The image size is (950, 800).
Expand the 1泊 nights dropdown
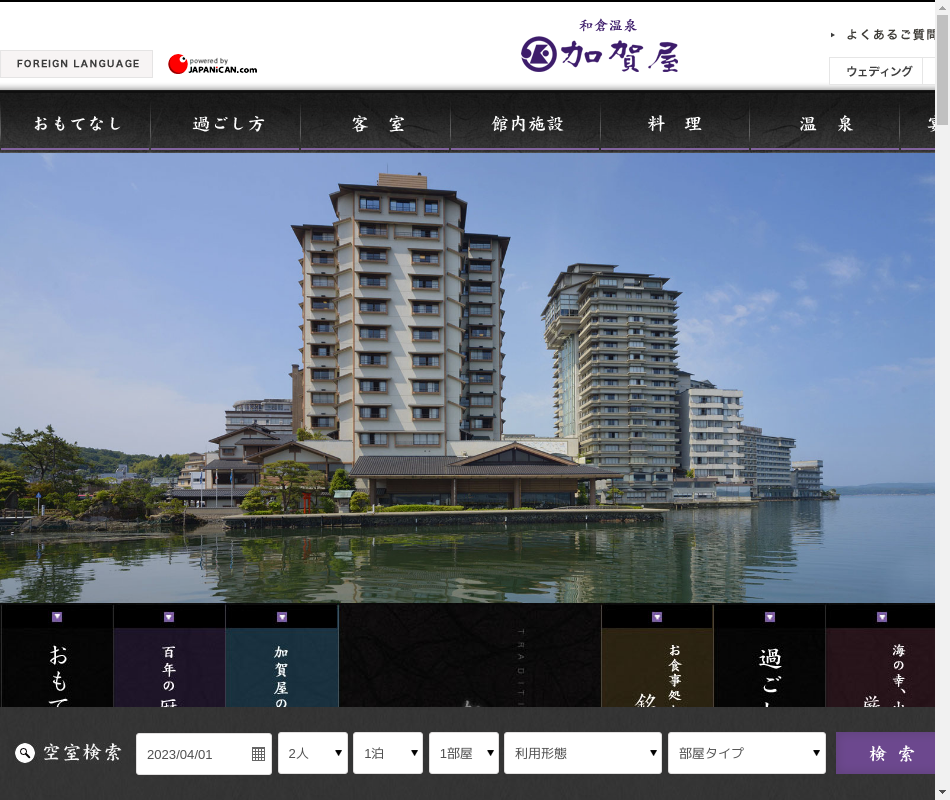pyautogui.click(x=388, y=753)
